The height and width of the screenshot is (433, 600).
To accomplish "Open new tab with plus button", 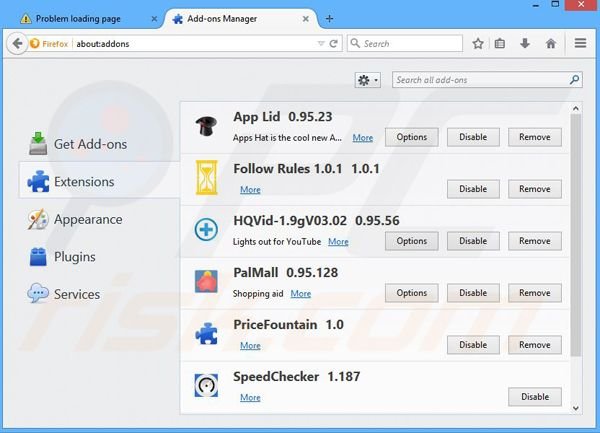I will (329, 18).
